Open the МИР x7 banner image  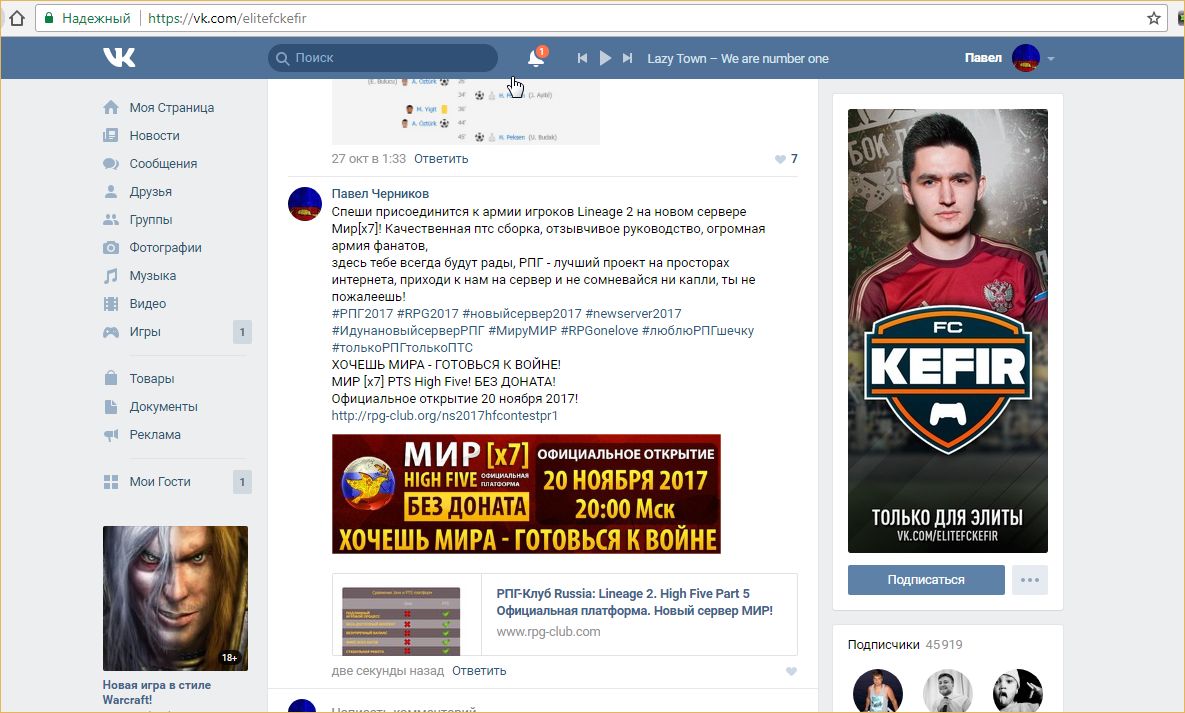[526, 494]
